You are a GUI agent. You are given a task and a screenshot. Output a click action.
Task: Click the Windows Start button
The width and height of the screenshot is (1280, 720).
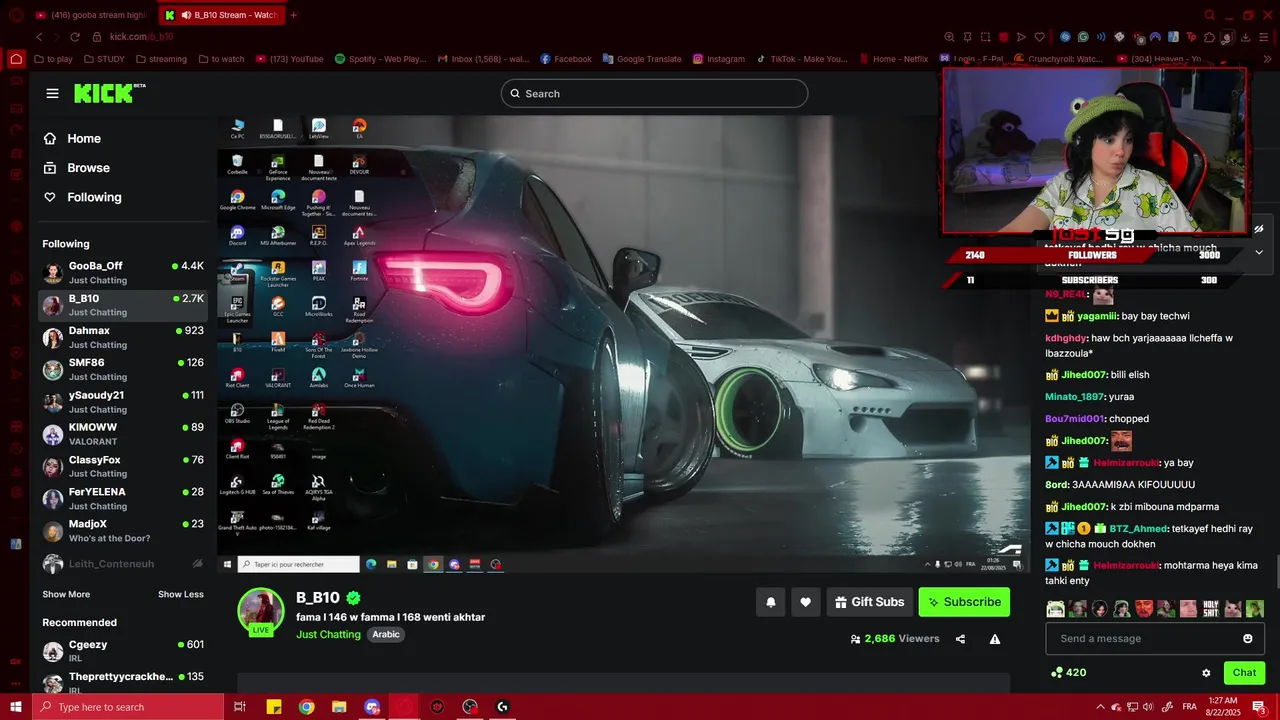pyautogui.click(x=15, y=707)
